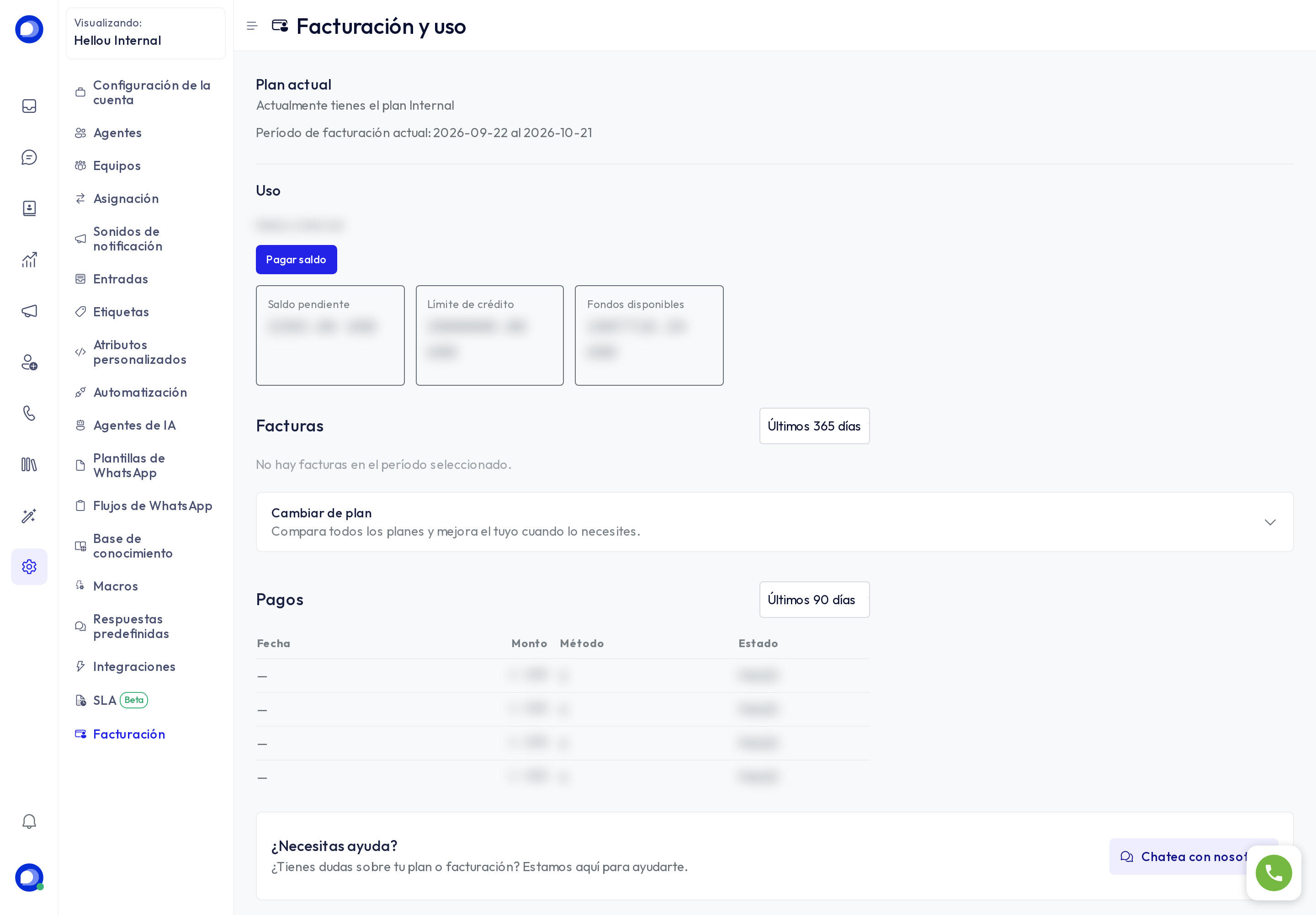This screenshot has width=1316, height=915.
Task: Toggle the sidebar hamburger icon
Action: pos(252,26)
